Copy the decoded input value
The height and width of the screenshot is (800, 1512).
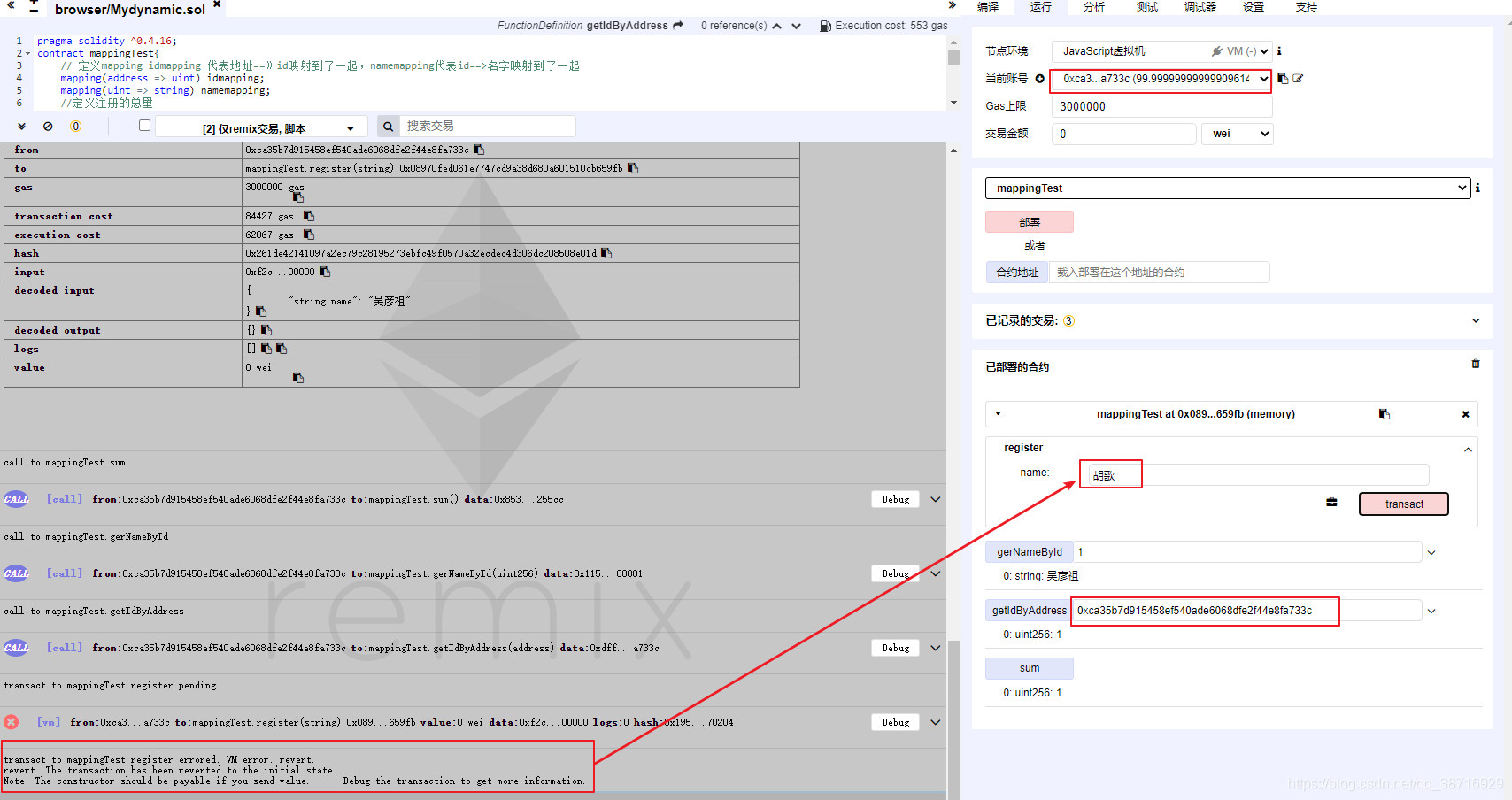pos(261,312)
